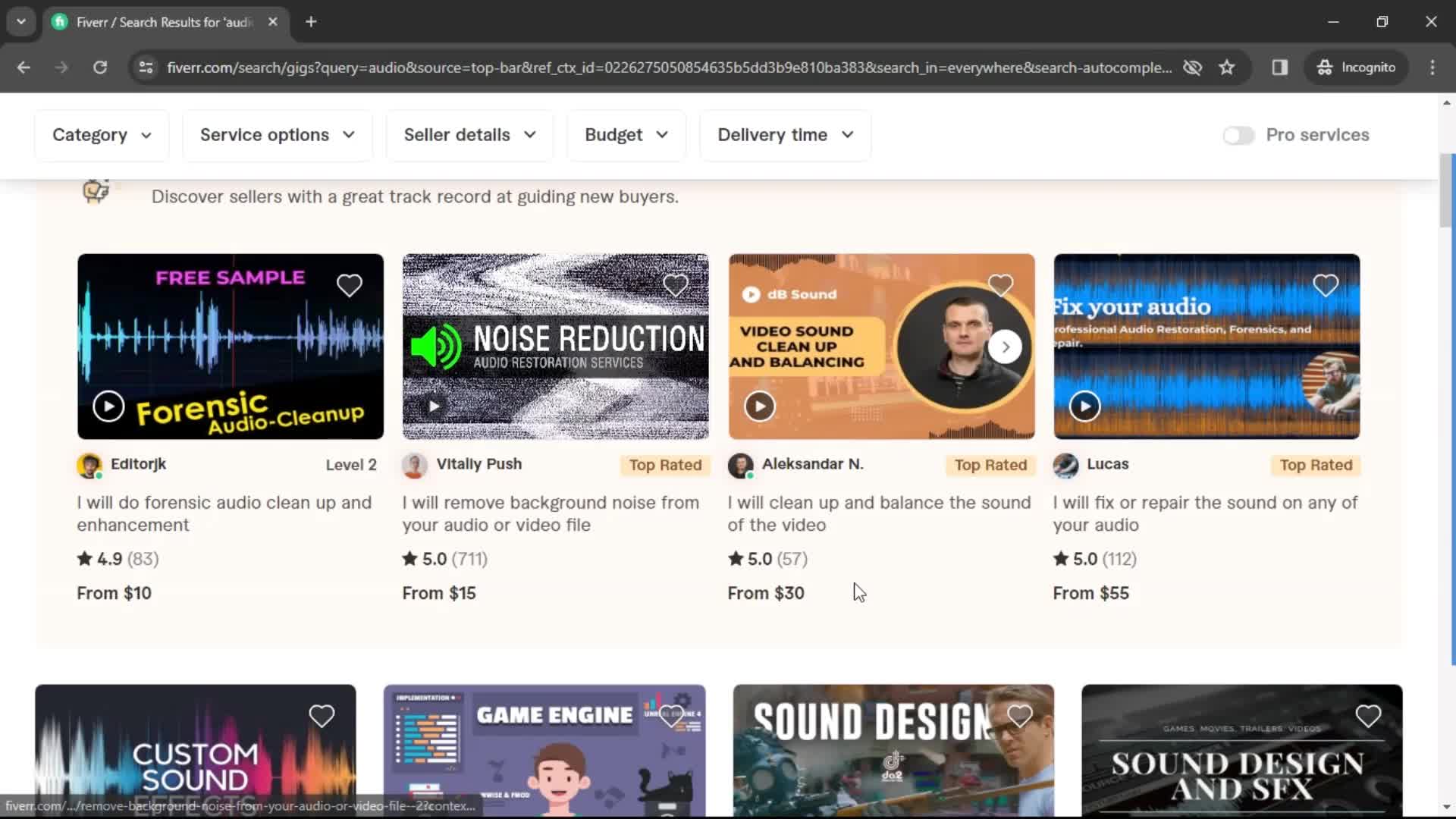Open seller Aleksandar N.'s profile name
Screen dimensions: 1456x819
click(x=812, y=464)
